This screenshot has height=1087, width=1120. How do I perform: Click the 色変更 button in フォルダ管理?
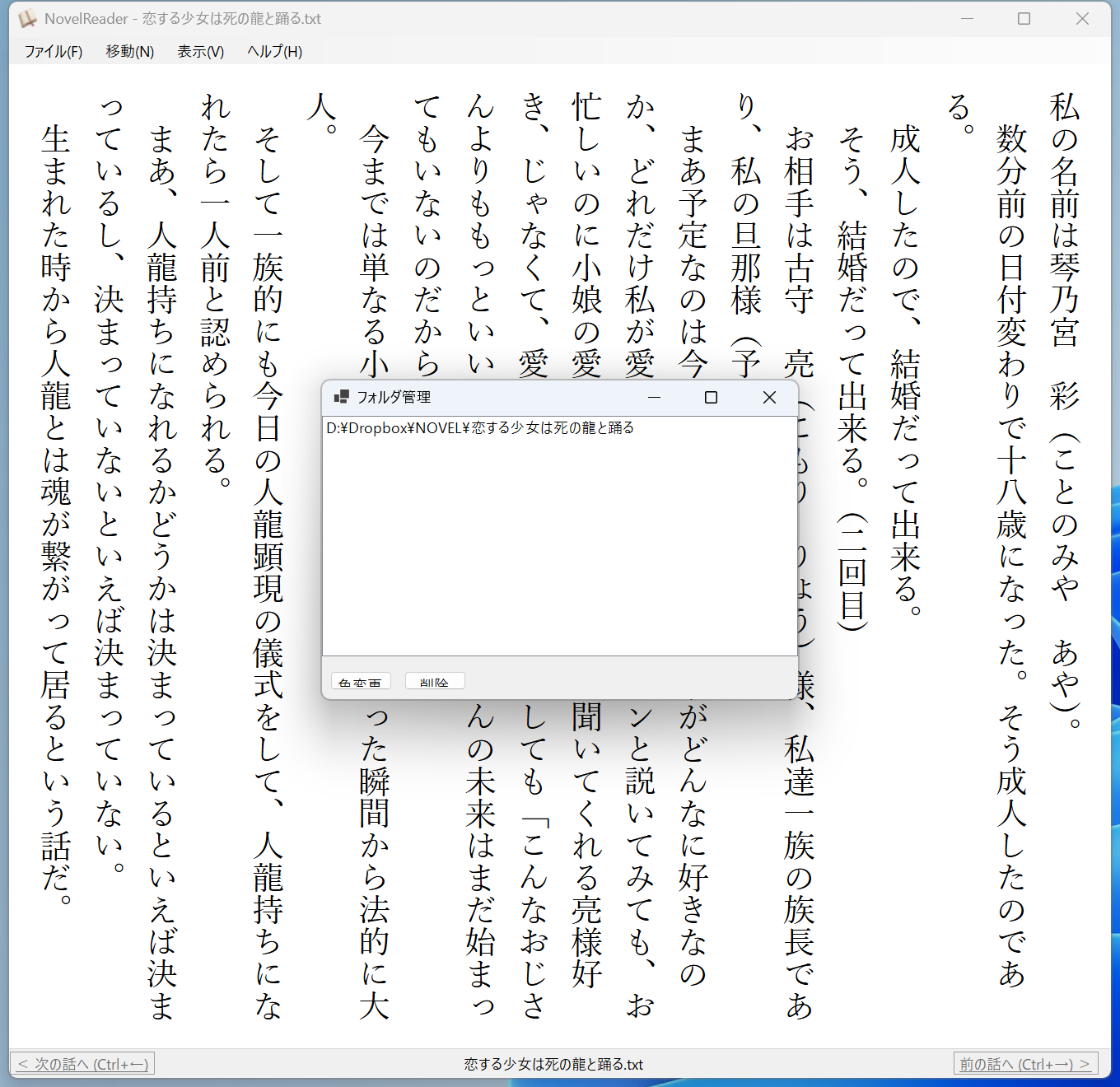tap(360, 681)
